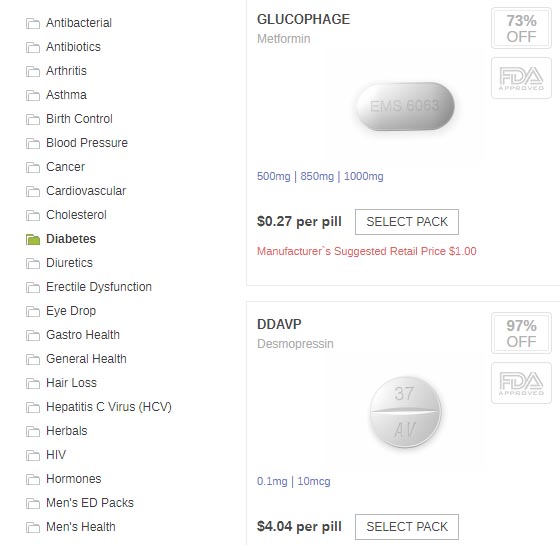
Task: Open the GLUCOPHAGE product title
Action: [x=304, y=19]
